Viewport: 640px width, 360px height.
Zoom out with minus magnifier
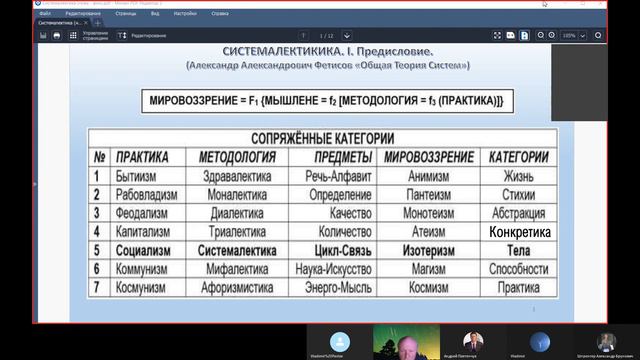click(541, 36)
